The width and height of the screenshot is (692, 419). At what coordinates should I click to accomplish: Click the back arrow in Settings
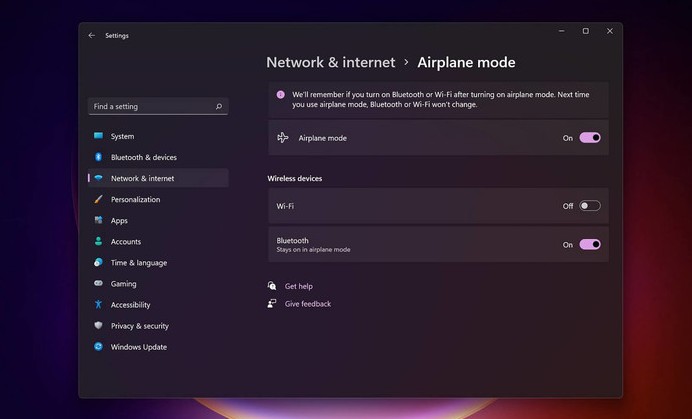click(92, 35)
